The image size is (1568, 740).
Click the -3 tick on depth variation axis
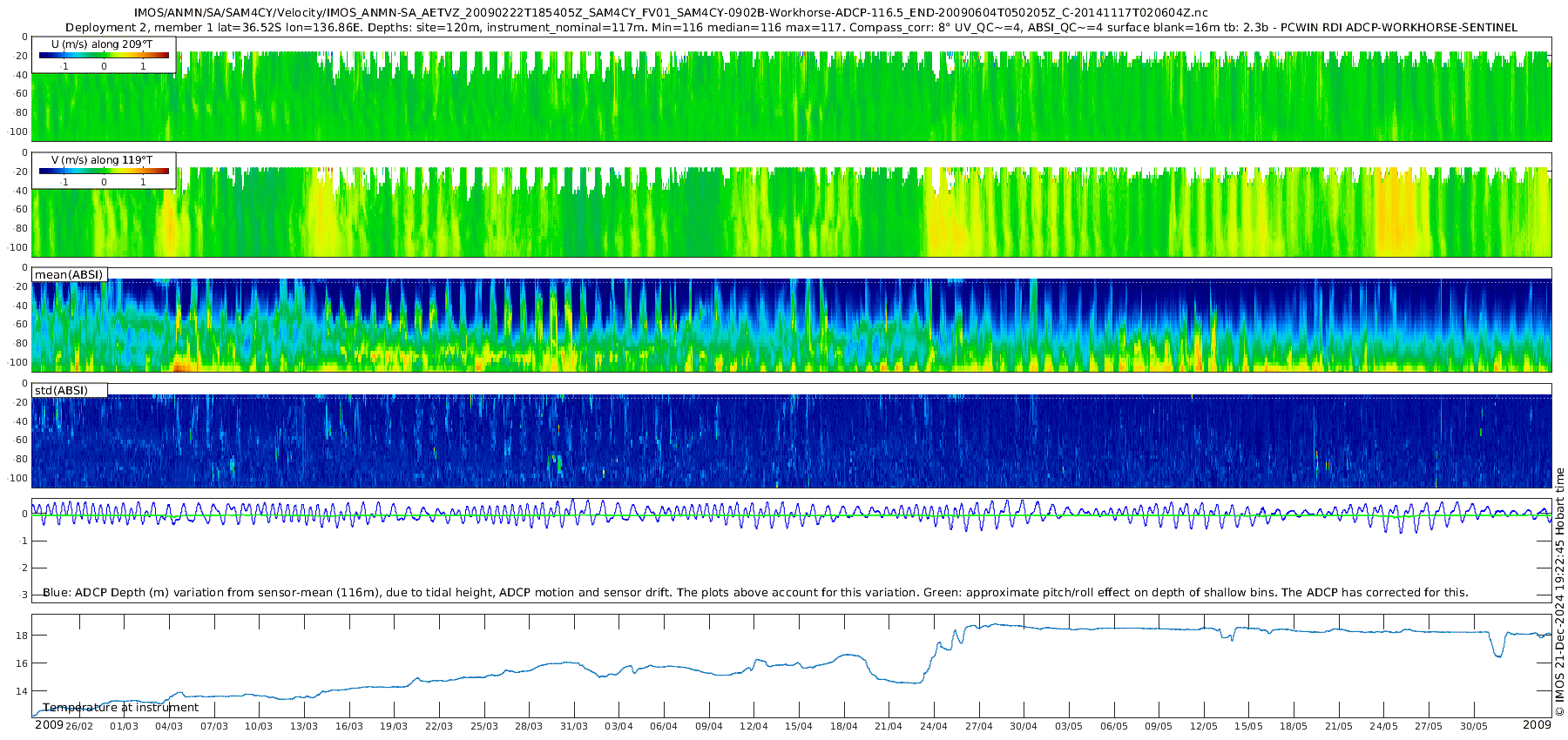[x=24, y=595]
